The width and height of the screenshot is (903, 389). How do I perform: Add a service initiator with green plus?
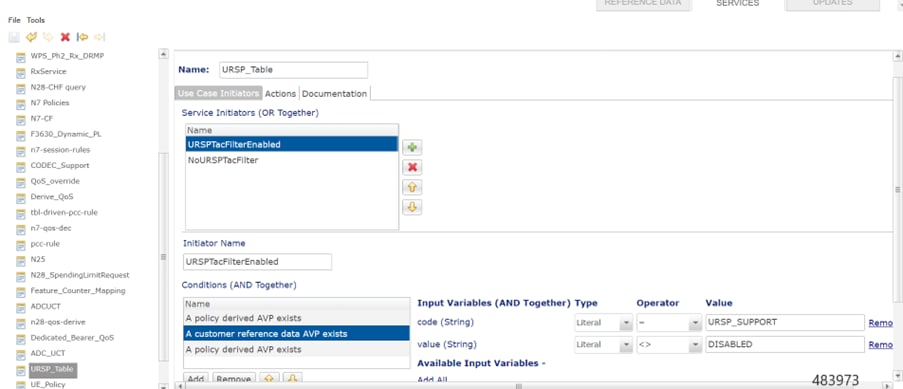tap(412, 148)
